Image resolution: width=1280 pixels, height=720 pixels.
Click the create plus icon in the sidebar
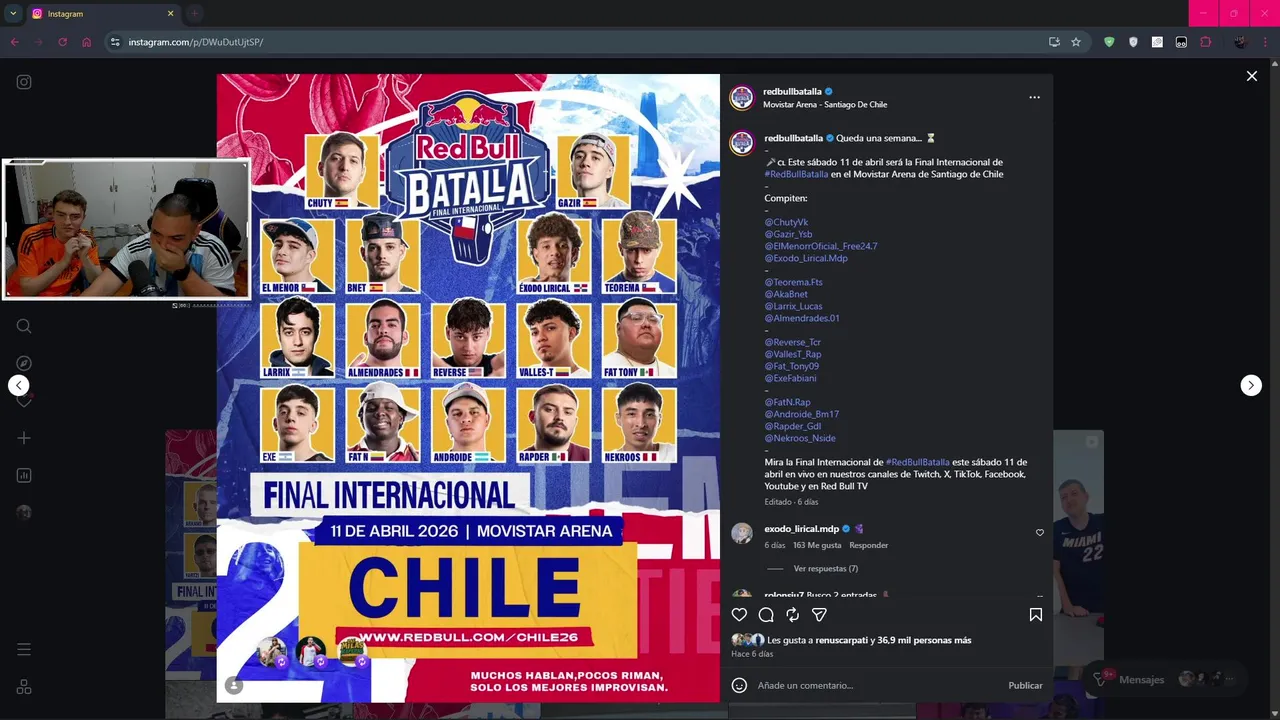[24, 438]
